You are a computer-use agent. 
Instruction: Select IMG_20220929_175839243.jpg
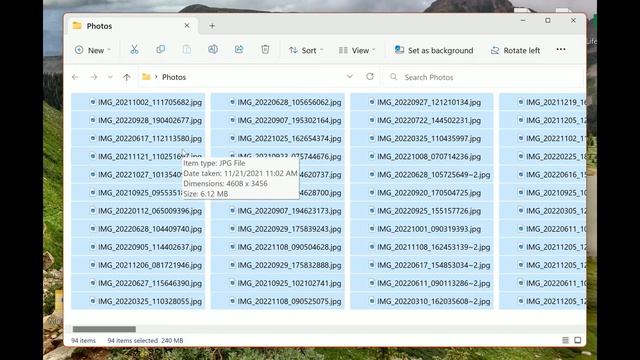pos(278,229)
